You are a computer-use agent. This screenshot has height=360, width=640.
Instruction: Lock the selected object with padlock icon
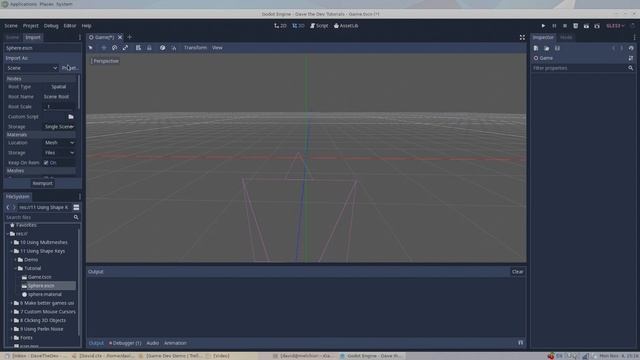click(x=149, y=48)
